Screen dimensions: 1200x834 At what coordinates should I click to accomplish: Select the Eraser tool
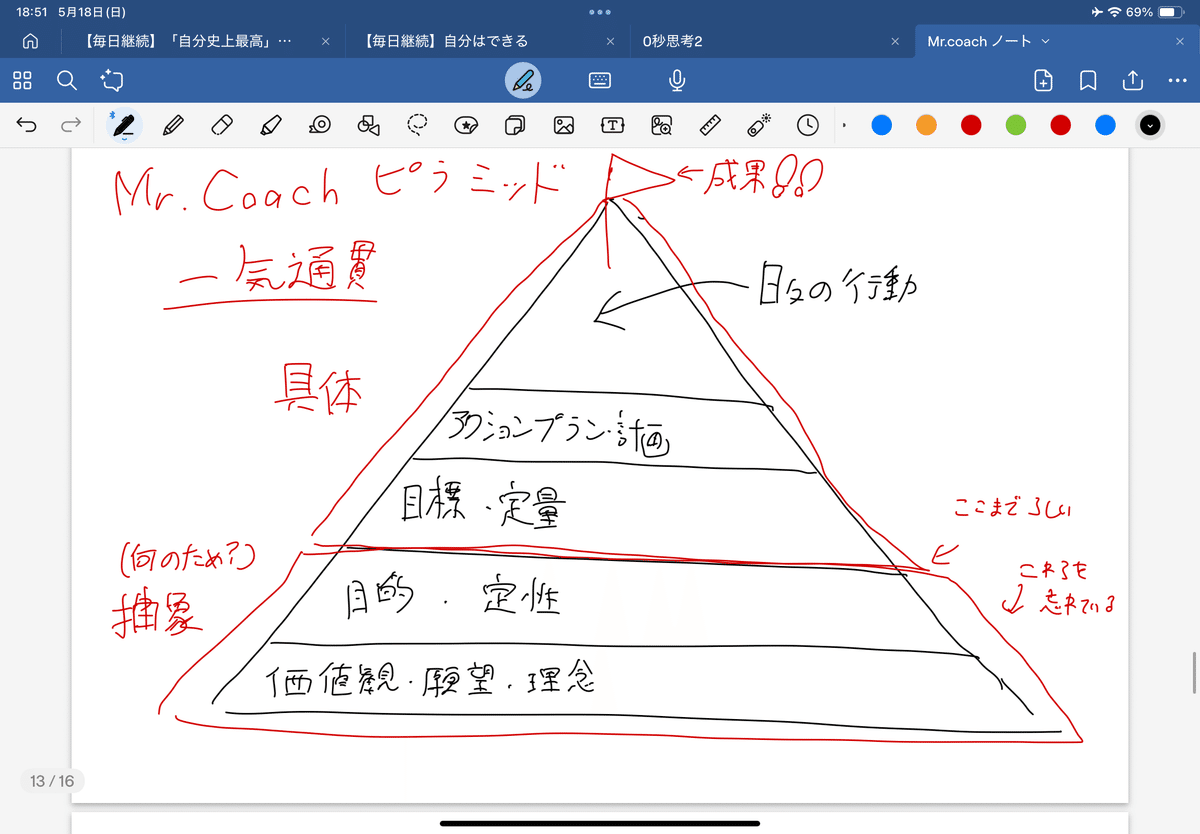tap(221, 125)
